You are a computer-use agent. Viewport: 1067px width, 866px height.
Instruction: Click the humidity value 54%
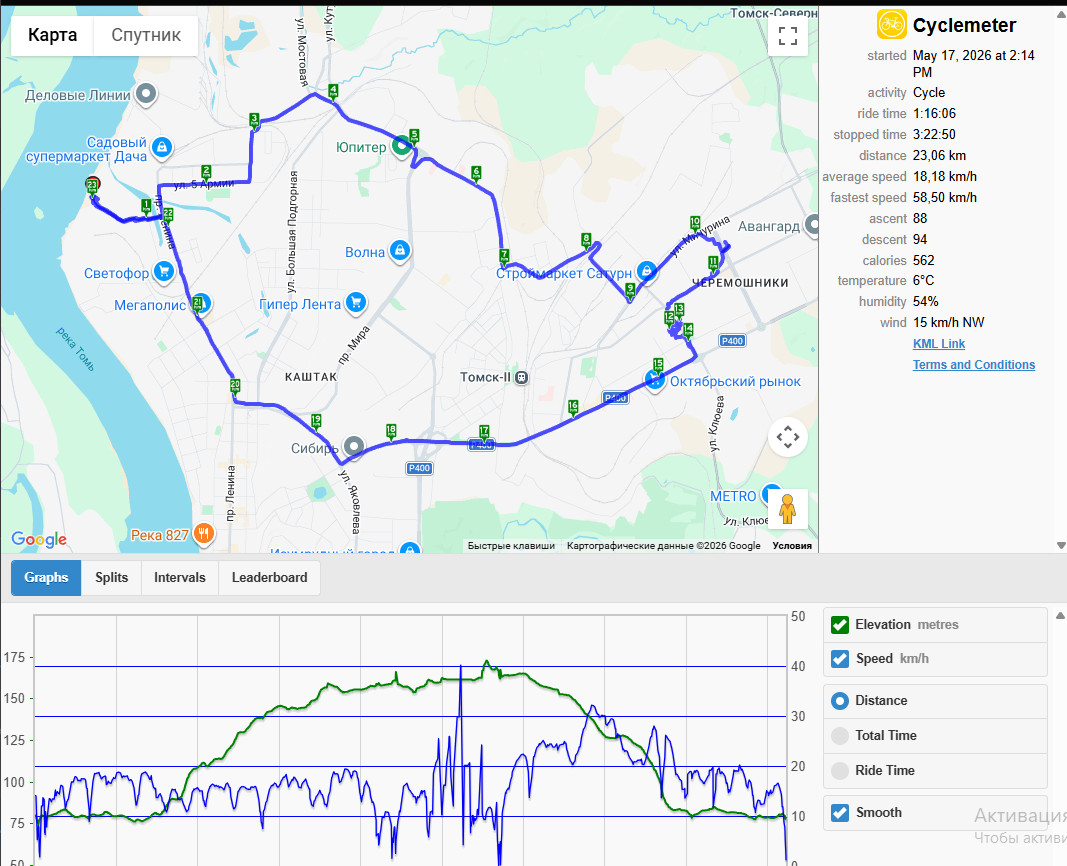[925, 301]
